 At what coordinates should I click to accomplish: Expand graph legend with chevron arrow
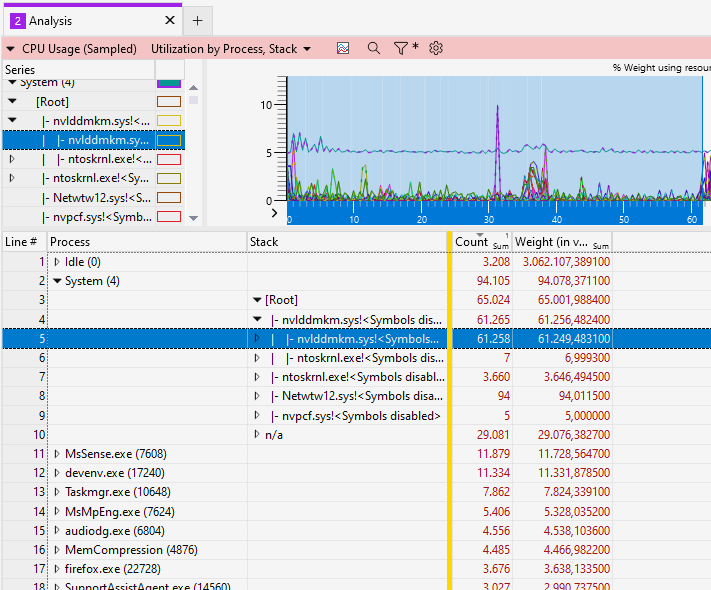[274, 213]
